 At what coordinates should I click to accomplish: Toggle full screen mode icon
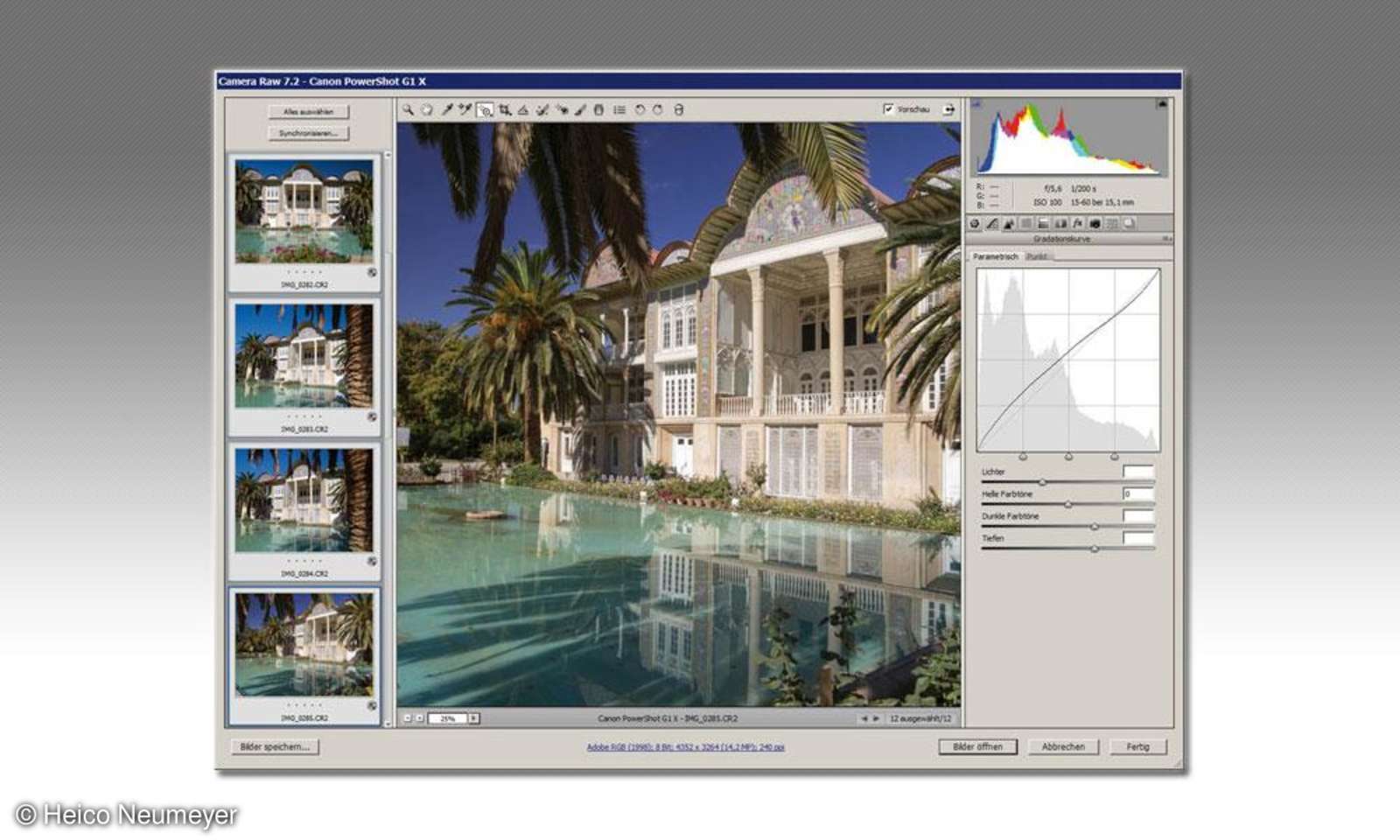tap(948, 109)
